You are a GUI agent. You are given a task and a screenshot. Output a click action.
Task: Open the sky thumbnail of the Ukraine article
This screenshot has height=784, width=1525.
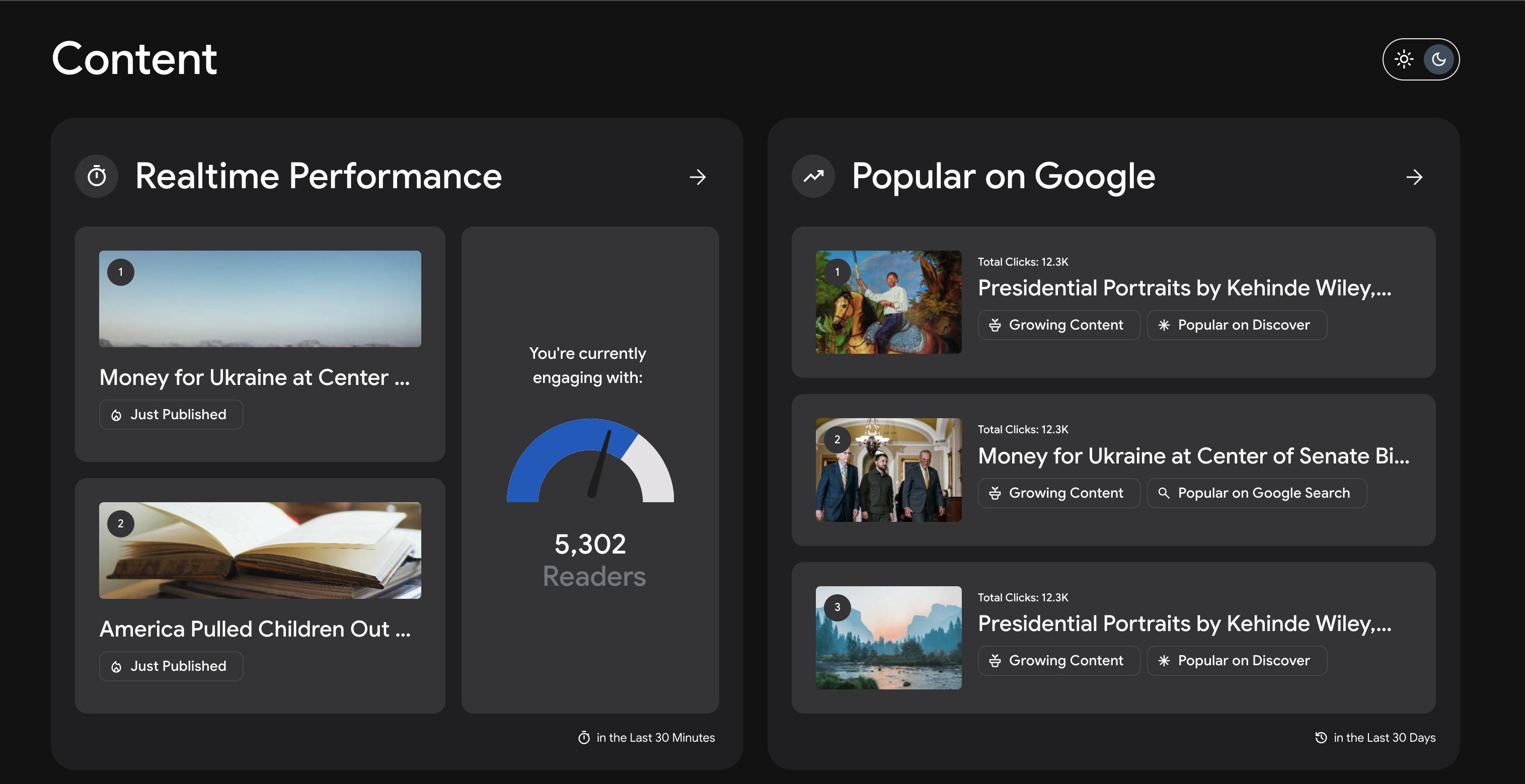coord(260,299)
